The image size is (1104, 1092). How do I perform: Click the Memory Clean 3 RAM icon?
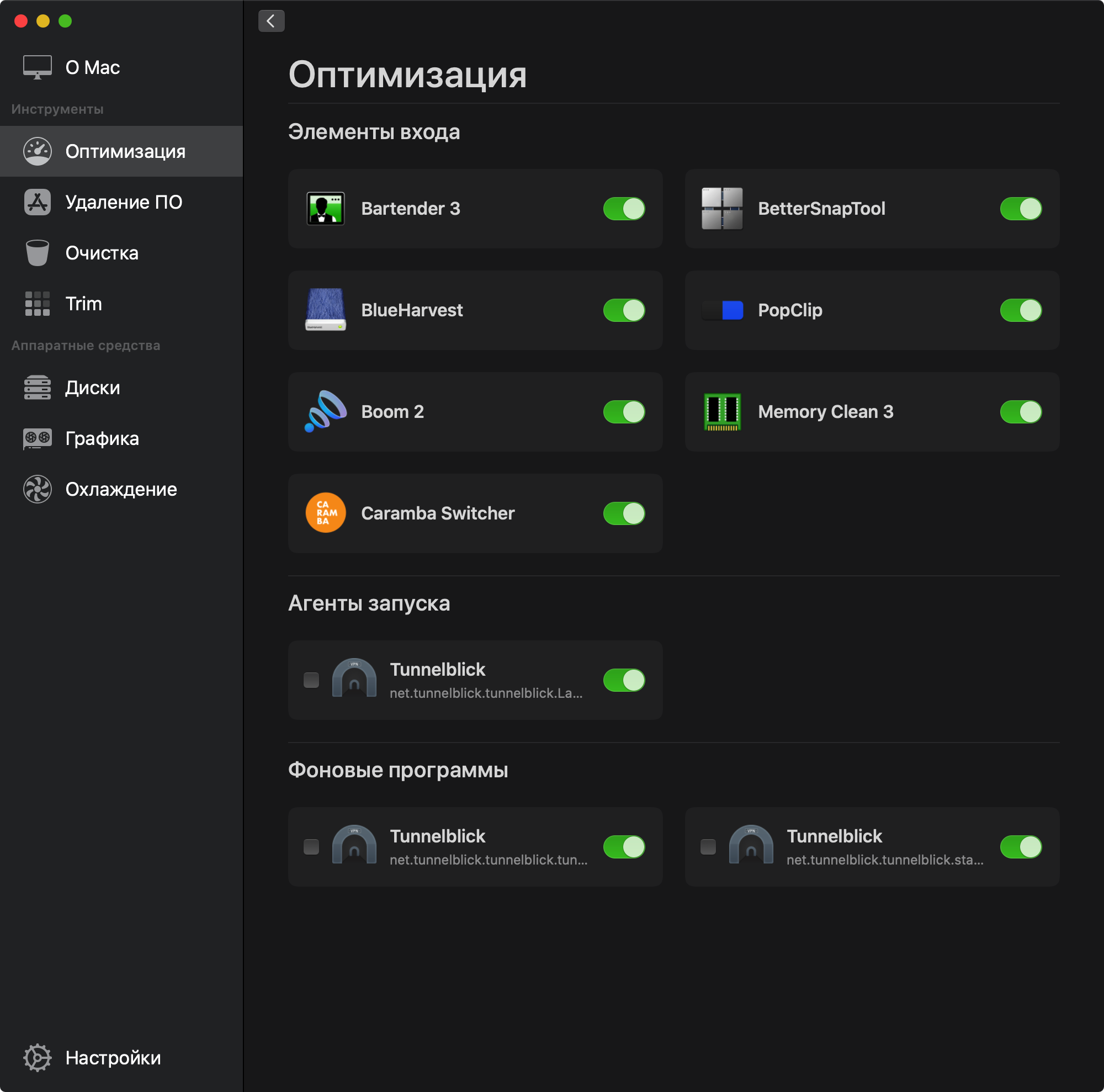pyautogui.click(x=721, y=411)
